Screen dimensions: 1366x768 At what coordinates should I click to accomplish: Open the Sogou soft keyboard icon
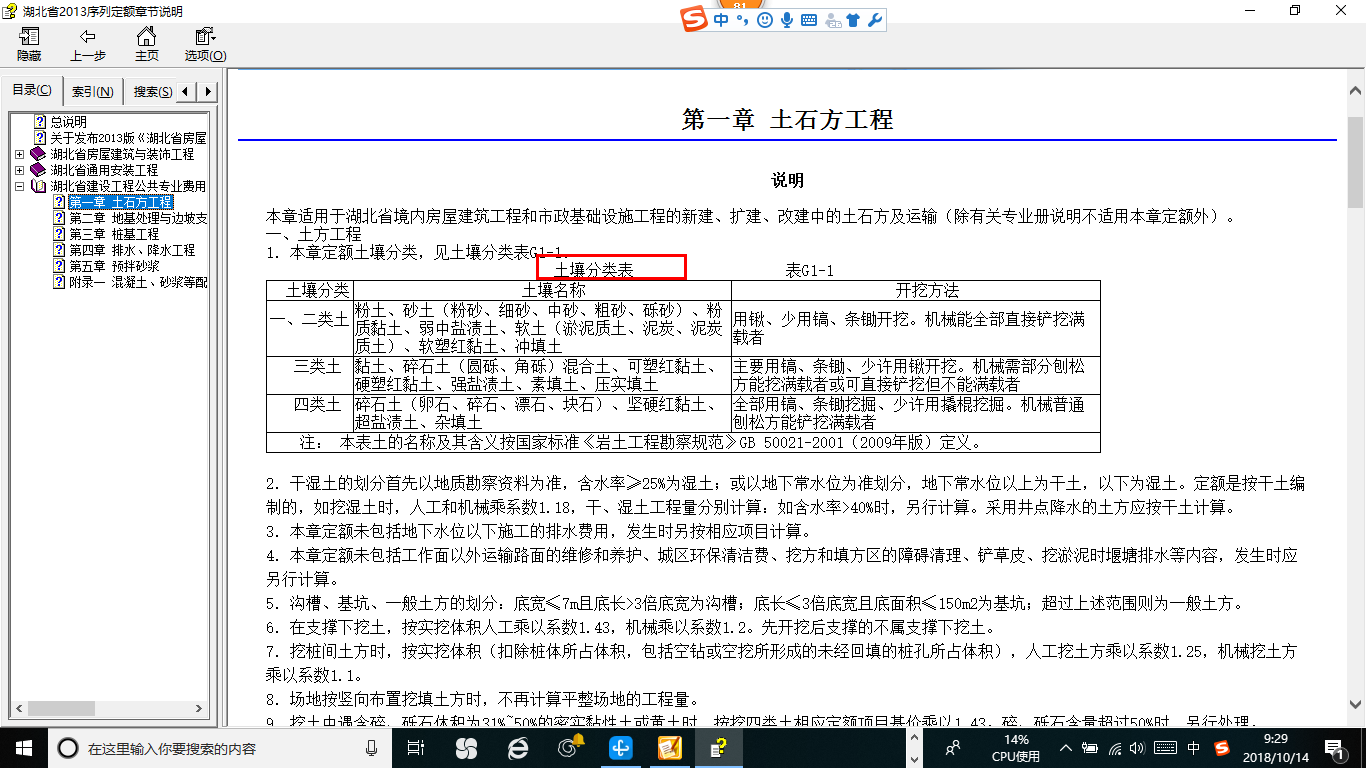pos(808,20)
